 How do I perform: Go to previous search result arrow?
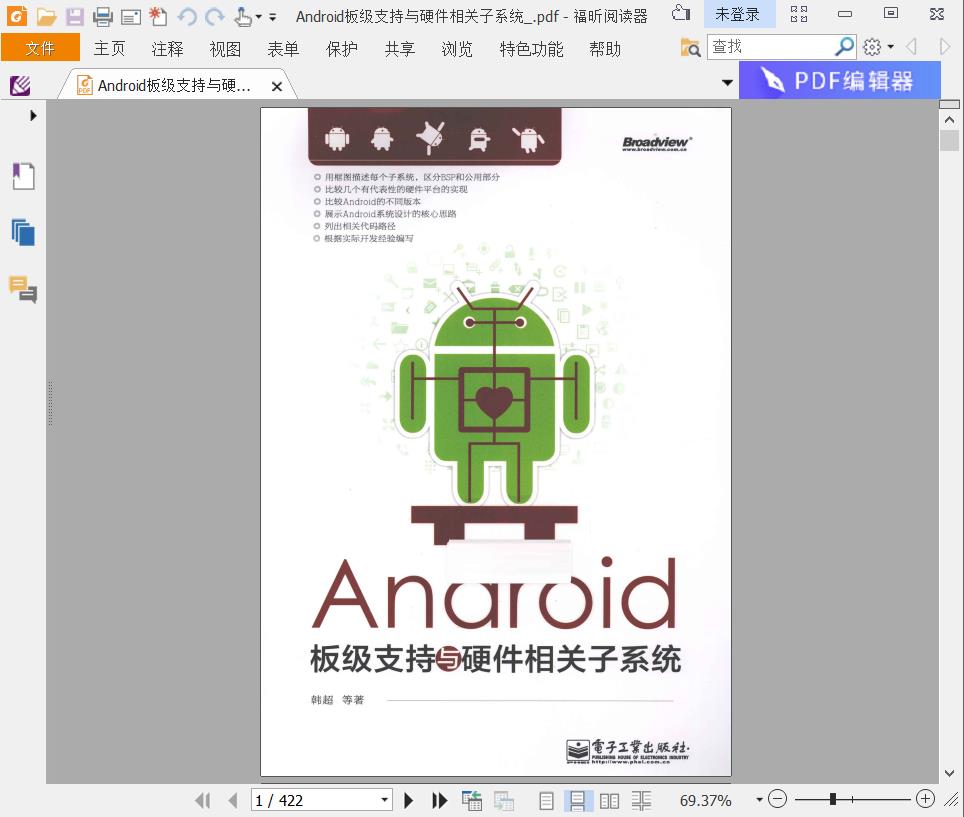[x=912, y=47]
